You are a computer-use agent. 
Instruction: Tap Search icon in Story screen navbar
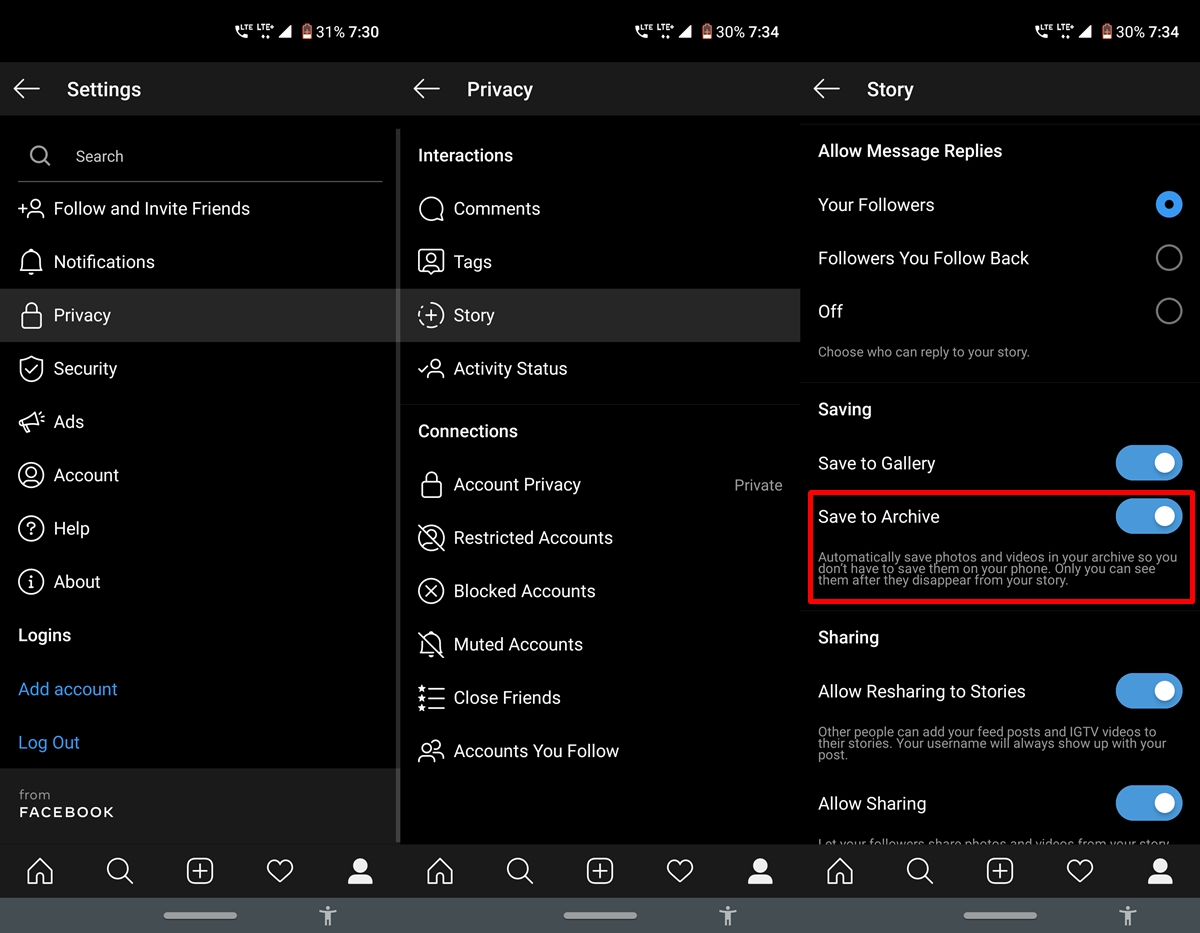tap(920, 871)
